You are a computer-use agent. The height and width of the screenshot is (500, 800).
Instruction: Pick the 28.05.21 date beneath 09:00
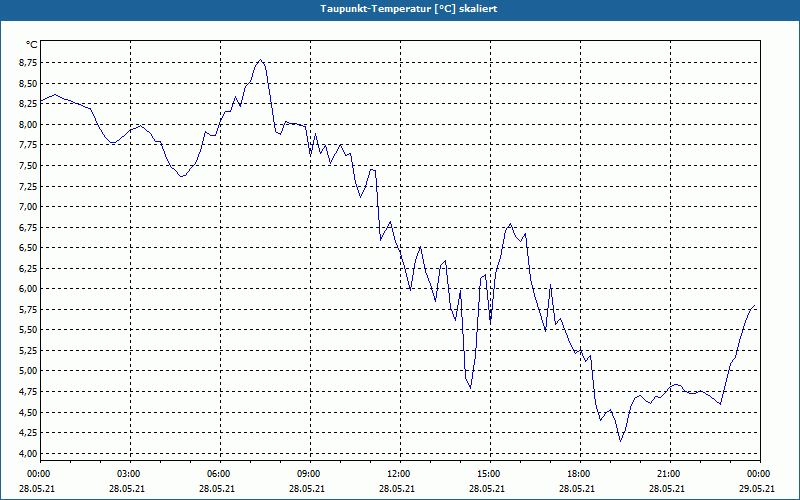(307, 488)
